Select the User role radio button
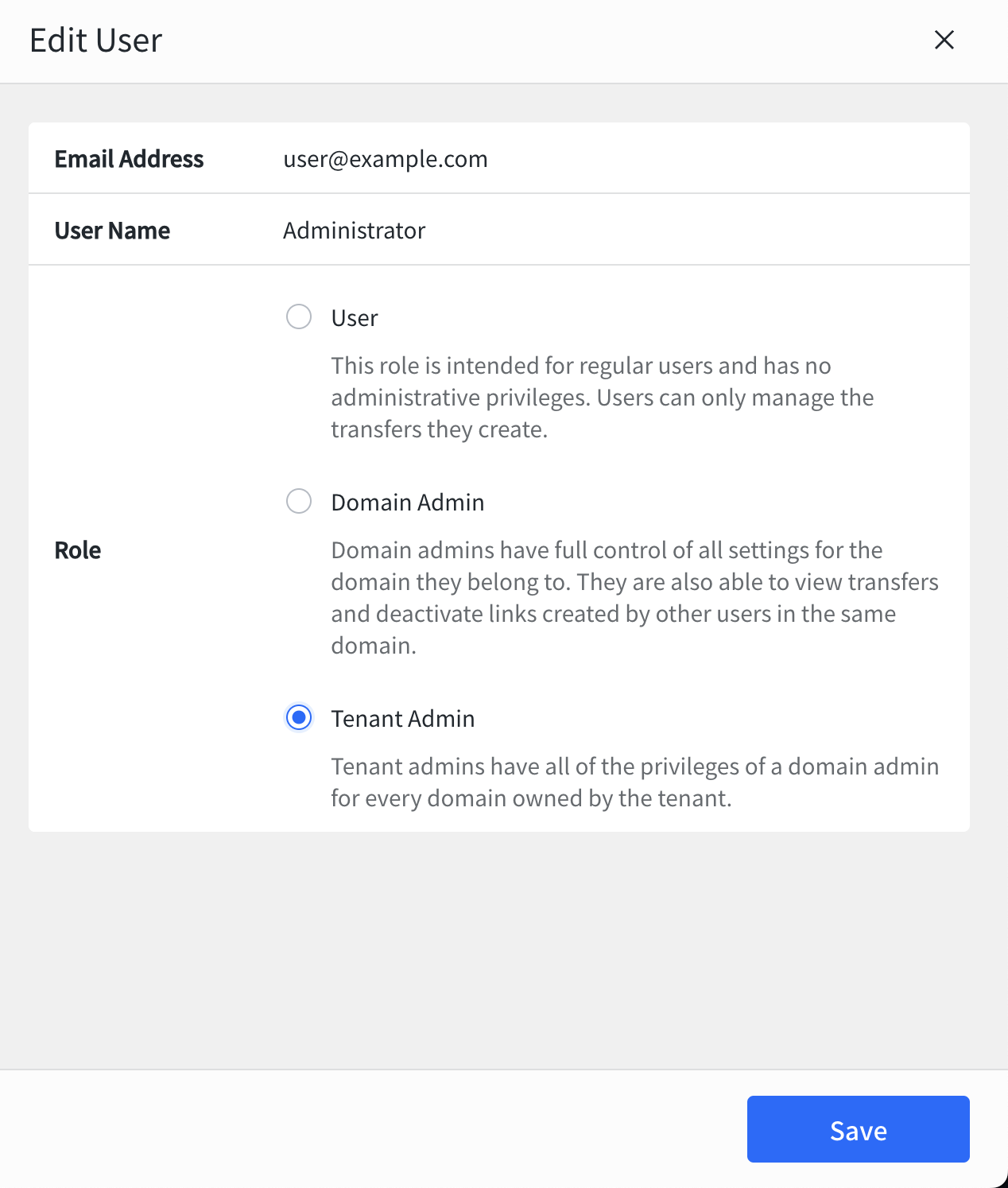The height and width of the screenshot is (1188, 1008). coord(299,317)
